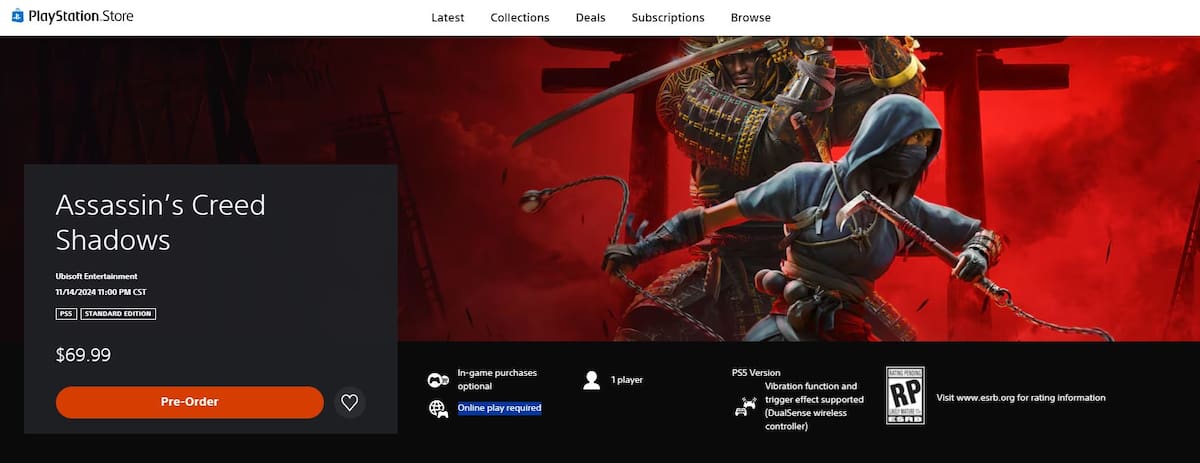This screenshot has height=463, width=1200.
Task: Click the PS5 platform tag
Action: [x=66, y=314]
